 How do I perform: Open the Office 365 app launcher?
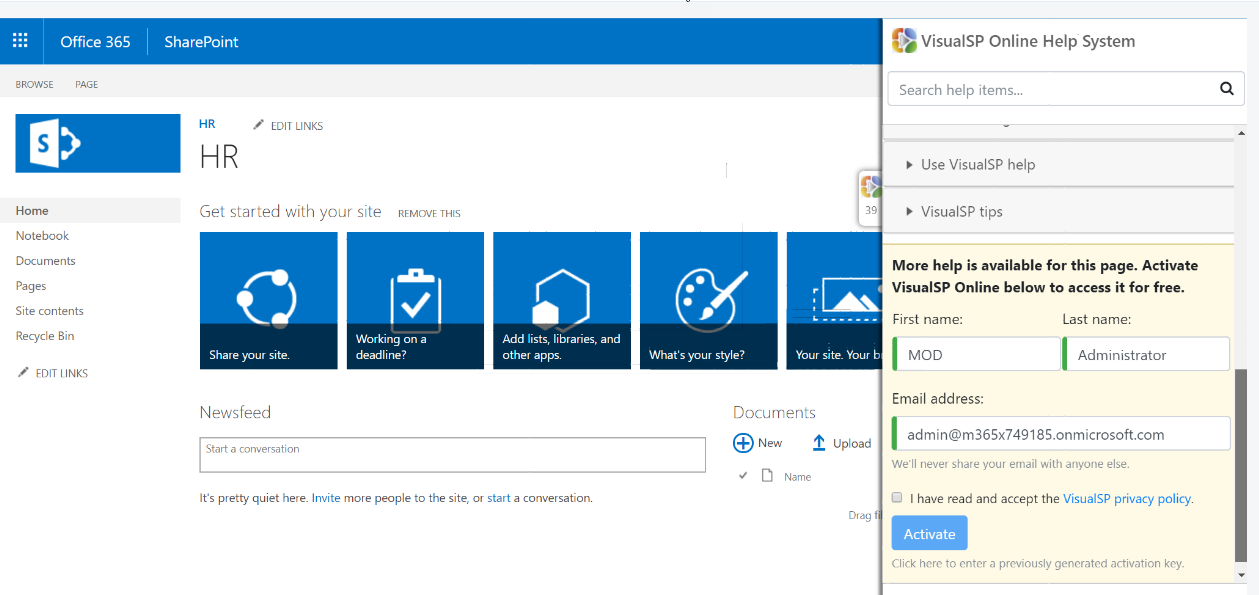(20, 40)
